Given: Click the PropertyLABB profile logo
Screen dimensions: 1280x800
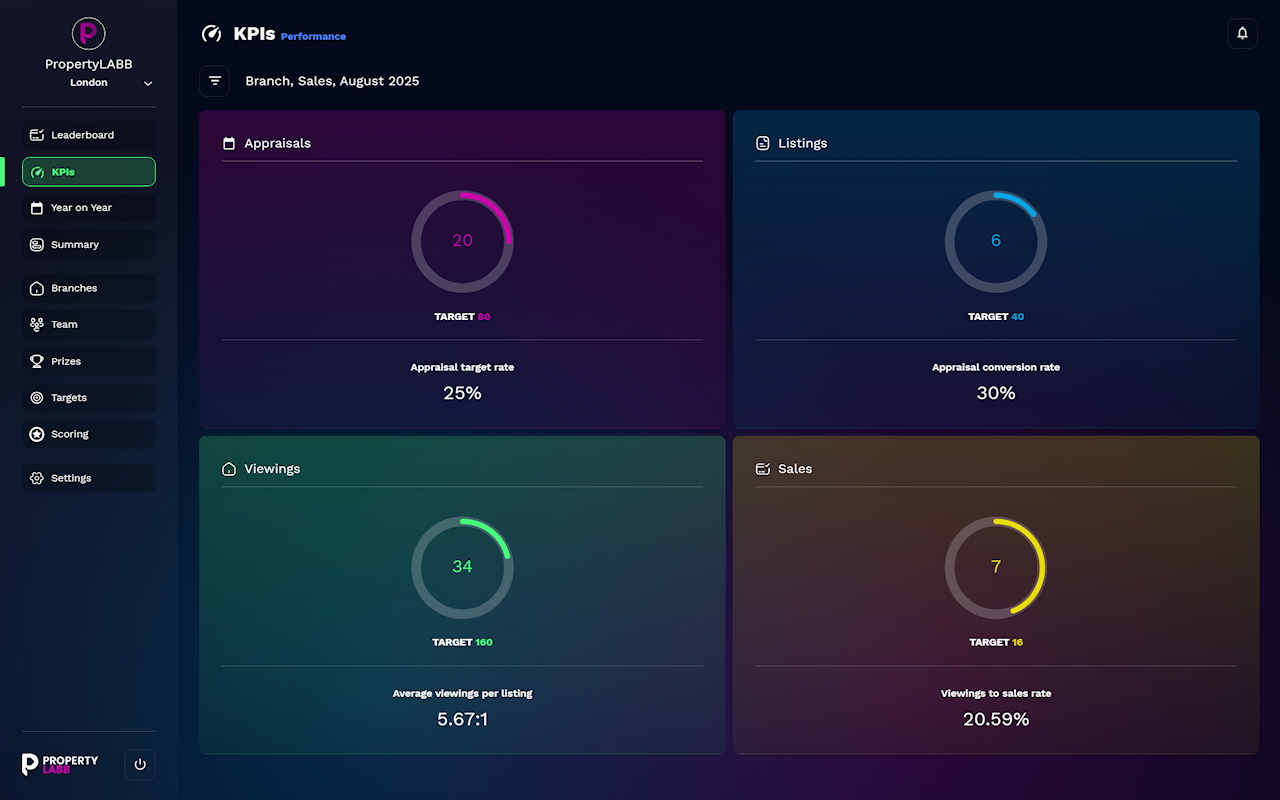Looking at the screenshot, I should coord(89,33).
